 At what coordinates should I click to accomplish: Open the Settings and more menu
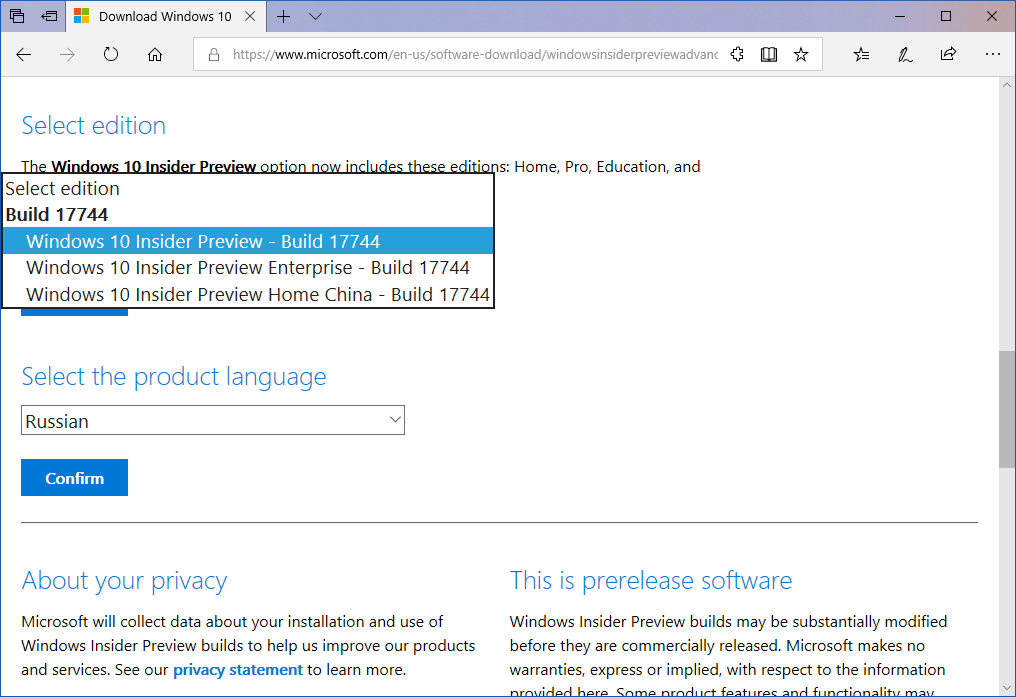(x=993, y=55)
